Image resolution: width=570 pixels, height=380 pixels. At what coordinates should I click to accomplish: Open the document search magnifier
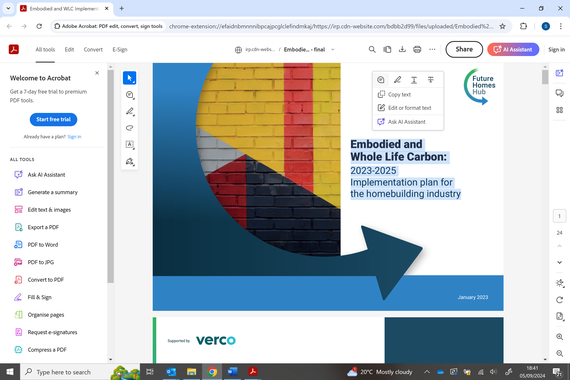point(372,49)
